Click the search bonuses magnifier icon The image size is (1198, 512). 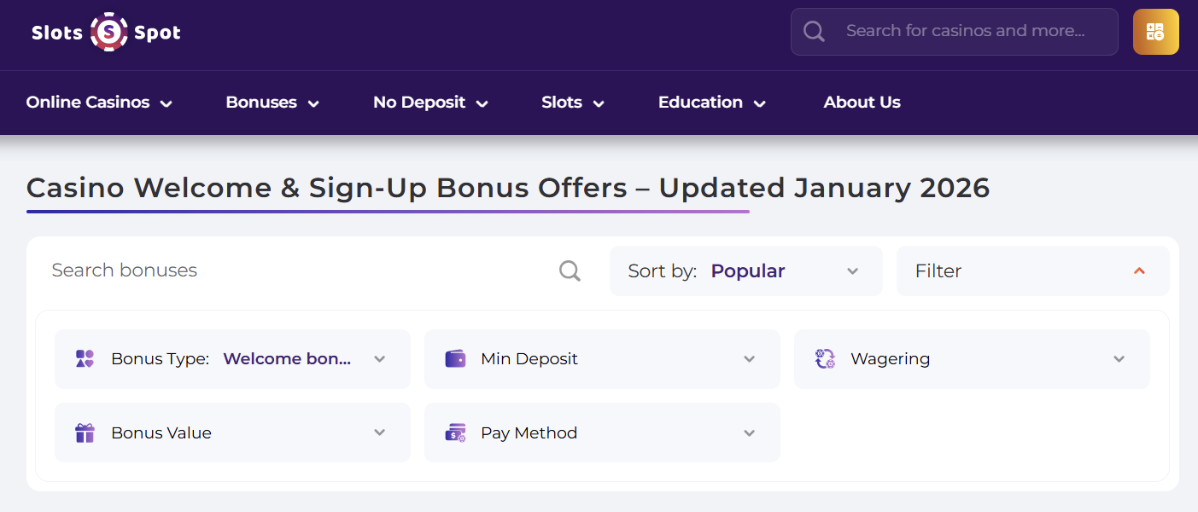[569, 271]
